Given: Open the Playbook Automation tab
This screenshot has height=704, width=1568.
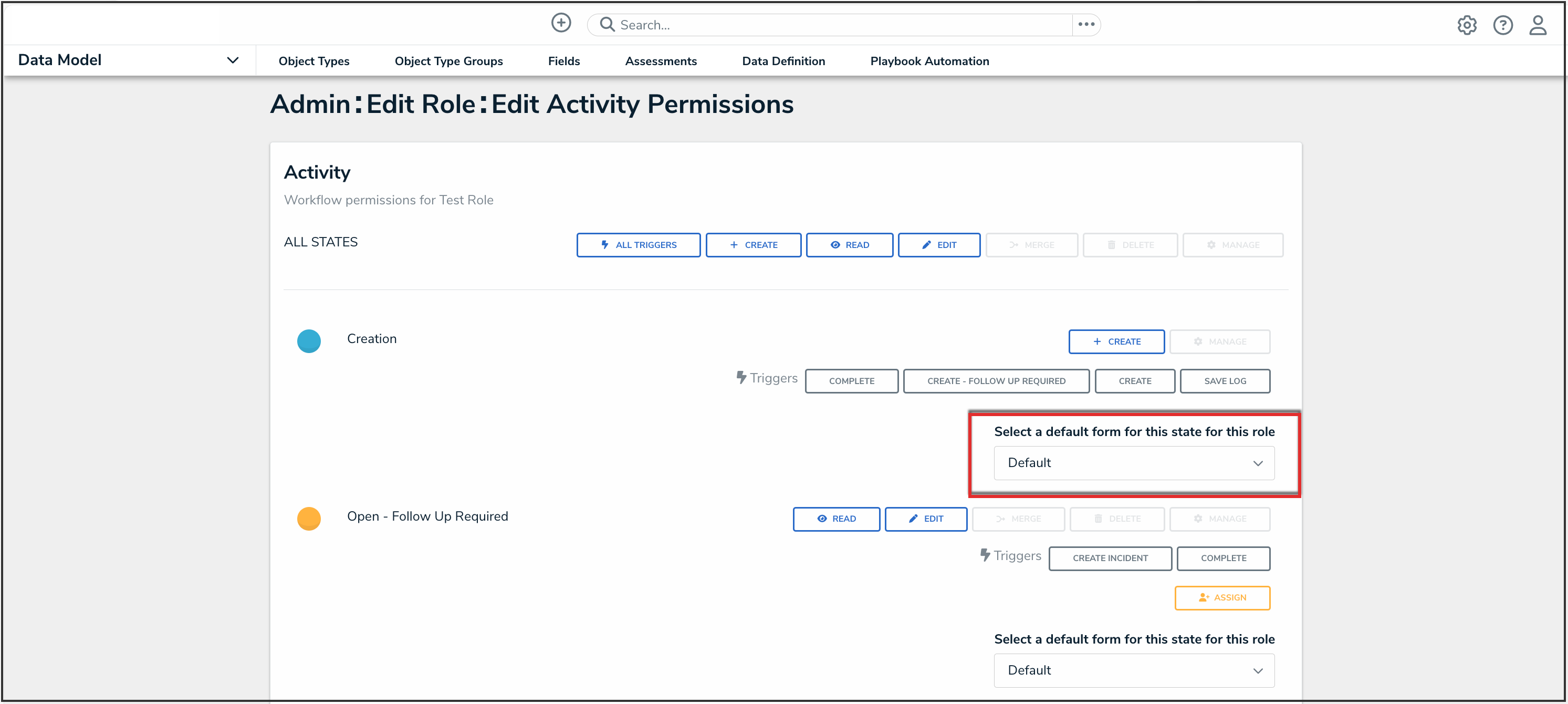Looking at the screenshot, I should click(929, 61).
